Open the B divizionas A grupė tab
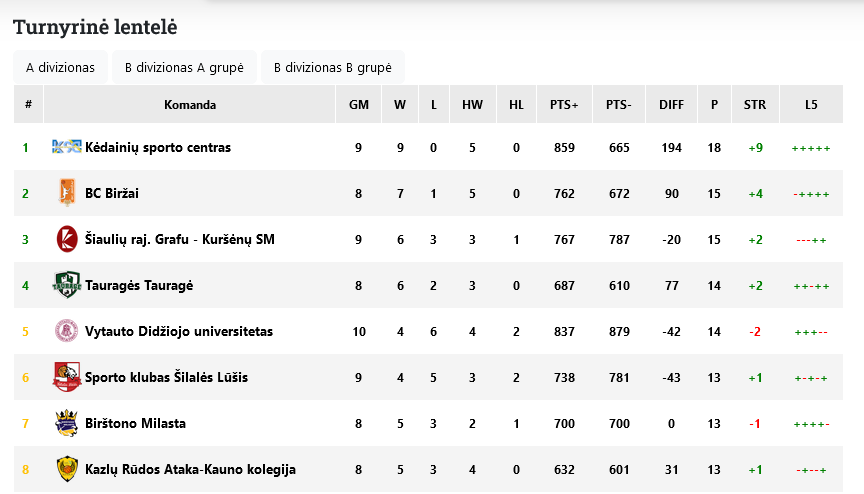The image size is (864, 494). tap(185, 67)
